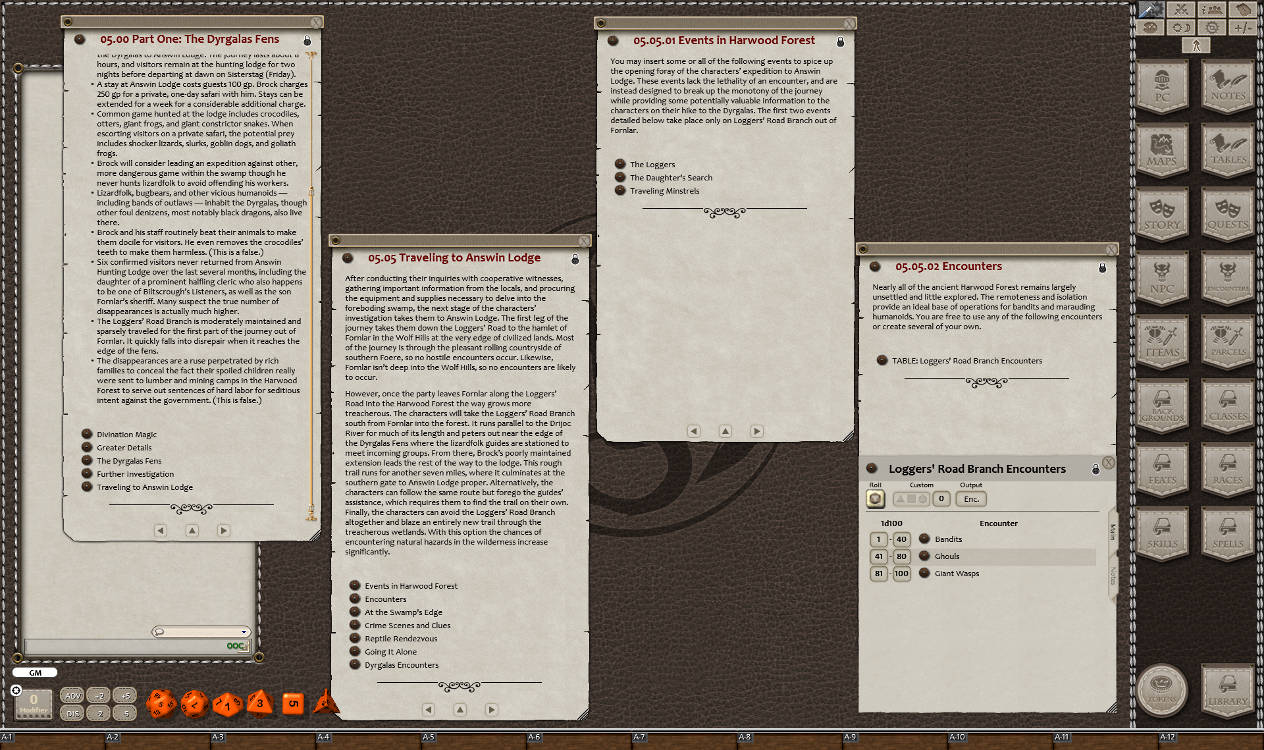The height and width of the screenshot is (750, 1264).
Task: Open the Items panel in the sidebar
Action: pyautogui.click(x=1163, y=340)
